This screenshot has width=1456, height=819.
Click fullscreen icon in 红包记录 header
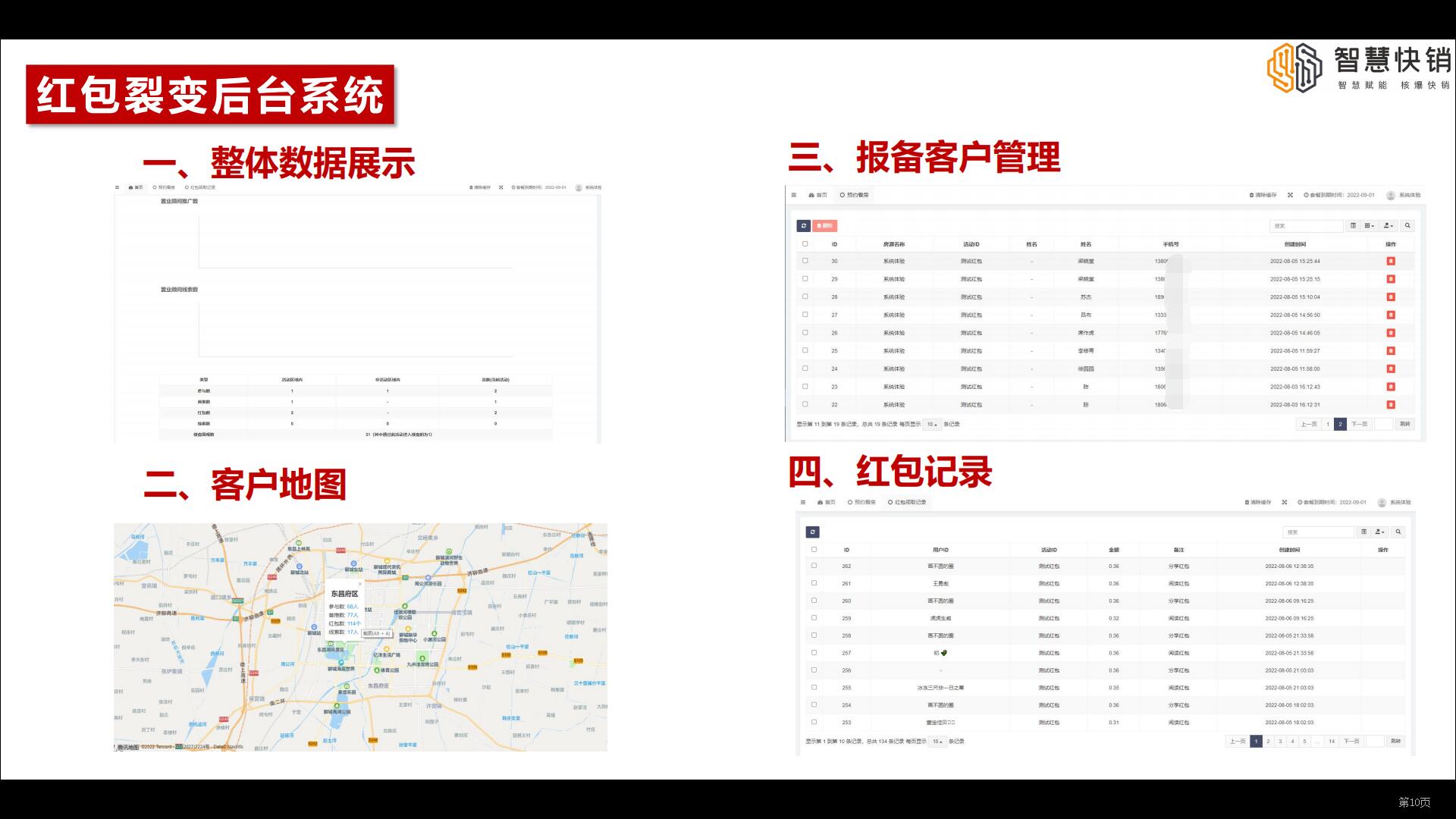(1285, 502)
